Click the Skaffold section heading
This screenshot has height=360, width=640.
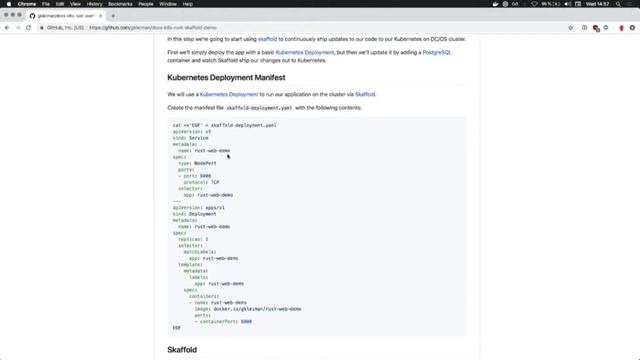[182, 350]
